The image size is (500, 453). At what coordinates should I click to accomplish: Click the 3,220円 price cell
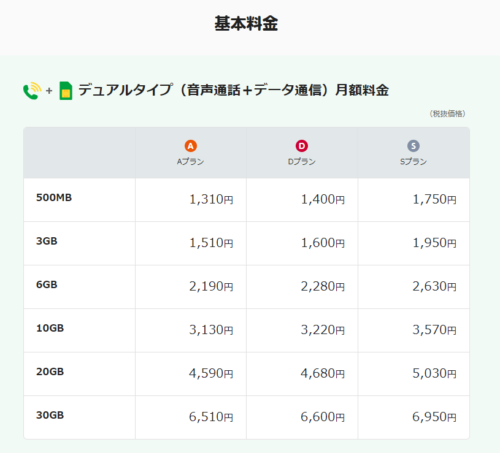click(x=302, y=330)
